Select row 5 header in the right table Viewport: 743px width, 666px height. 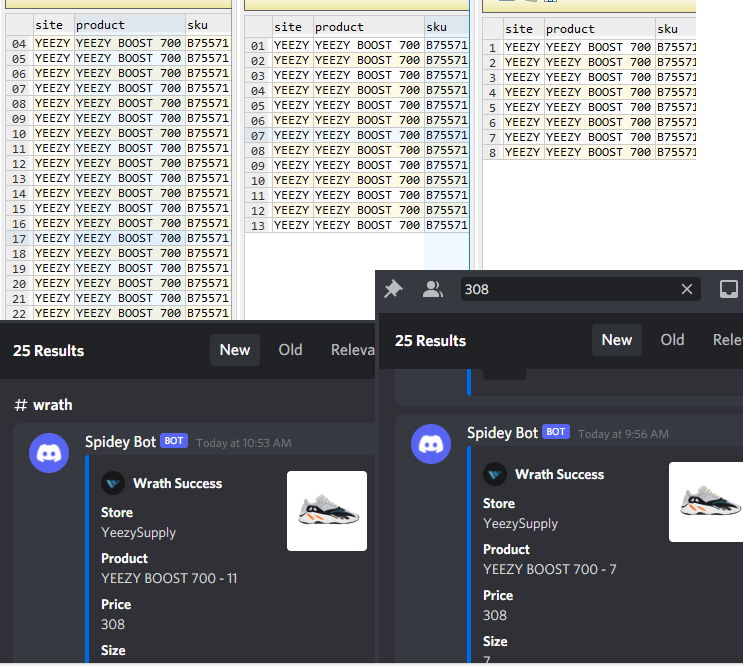(x=493, y=108)
